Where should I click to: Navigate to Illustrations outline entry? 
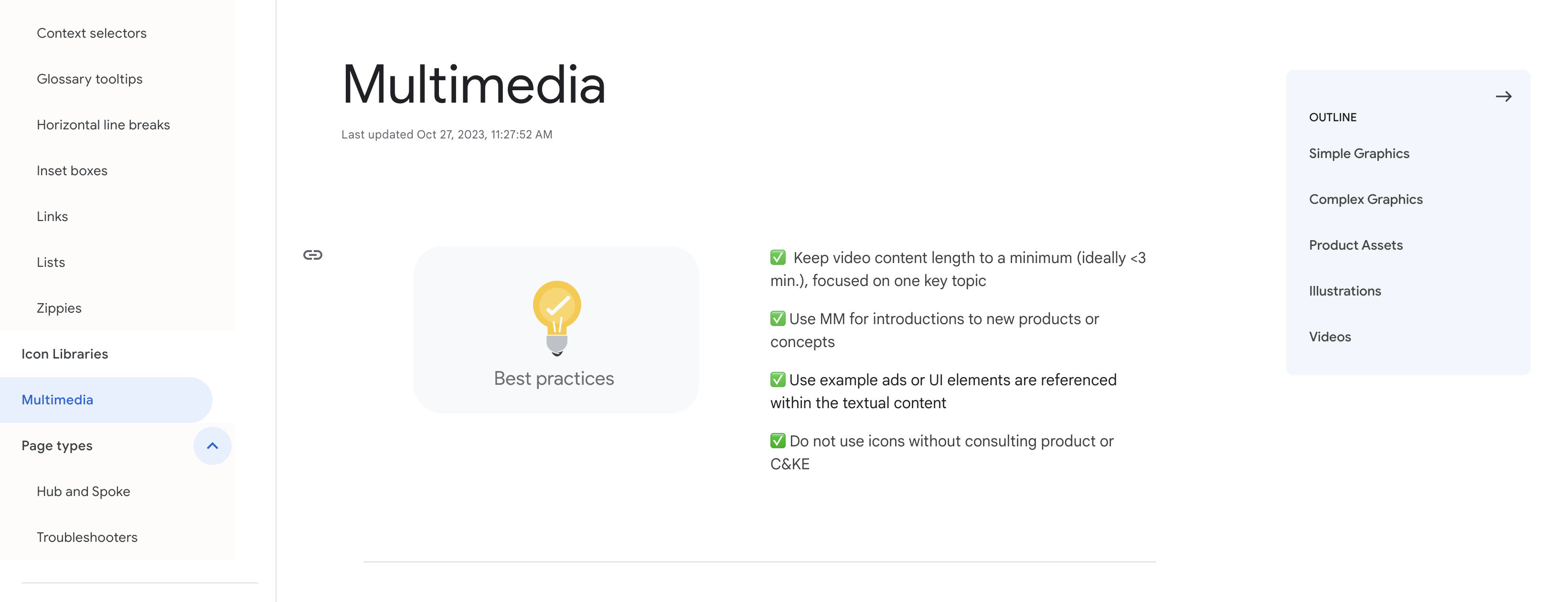(x=1344, y=291)
